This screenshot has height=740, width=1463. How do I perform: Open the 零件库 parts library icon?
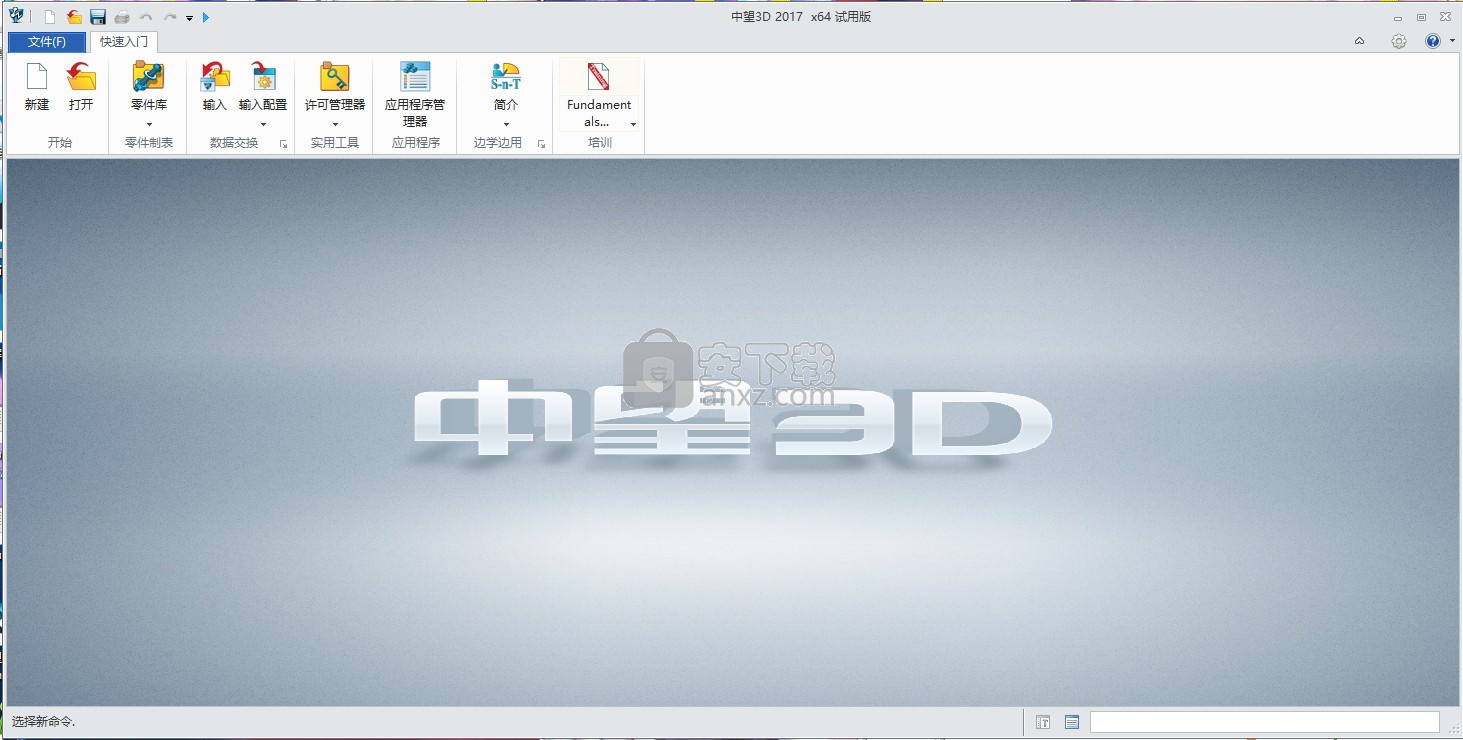[149, 76]
